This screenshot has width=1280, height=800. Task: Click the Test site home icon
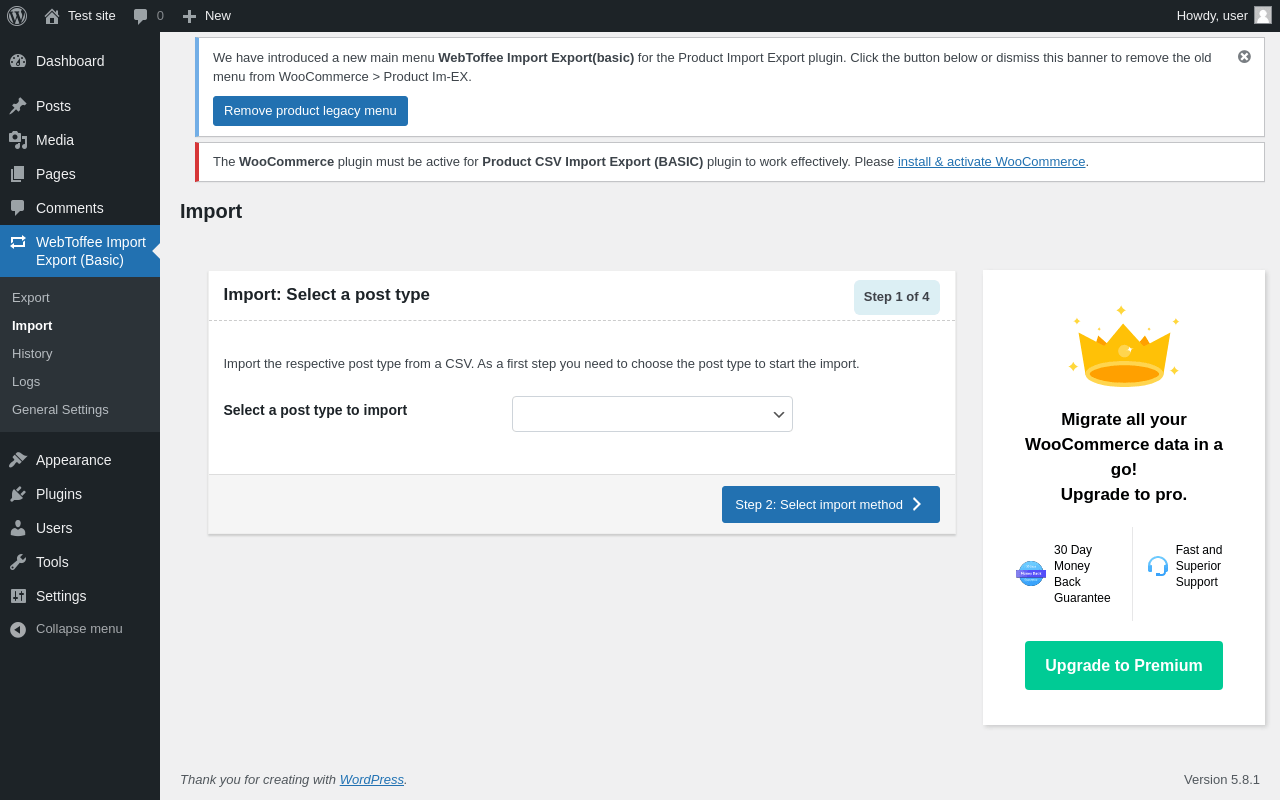[x=52, y=16]
